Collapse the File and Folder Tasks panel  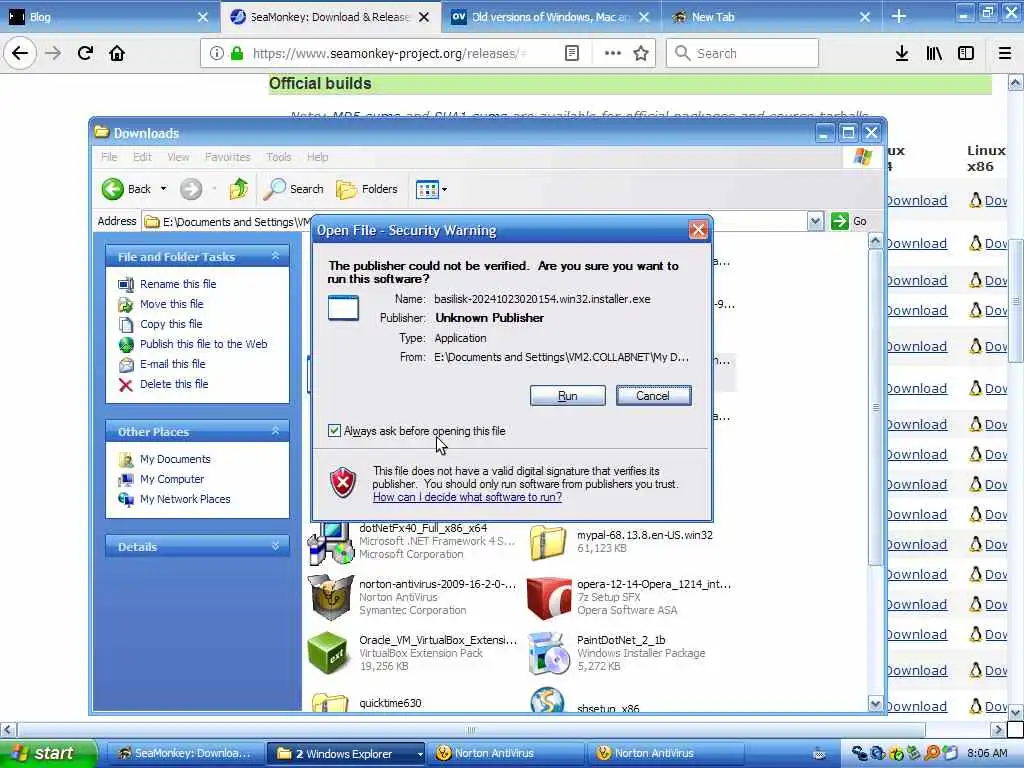pyautogui.click(x=276, y=257)
